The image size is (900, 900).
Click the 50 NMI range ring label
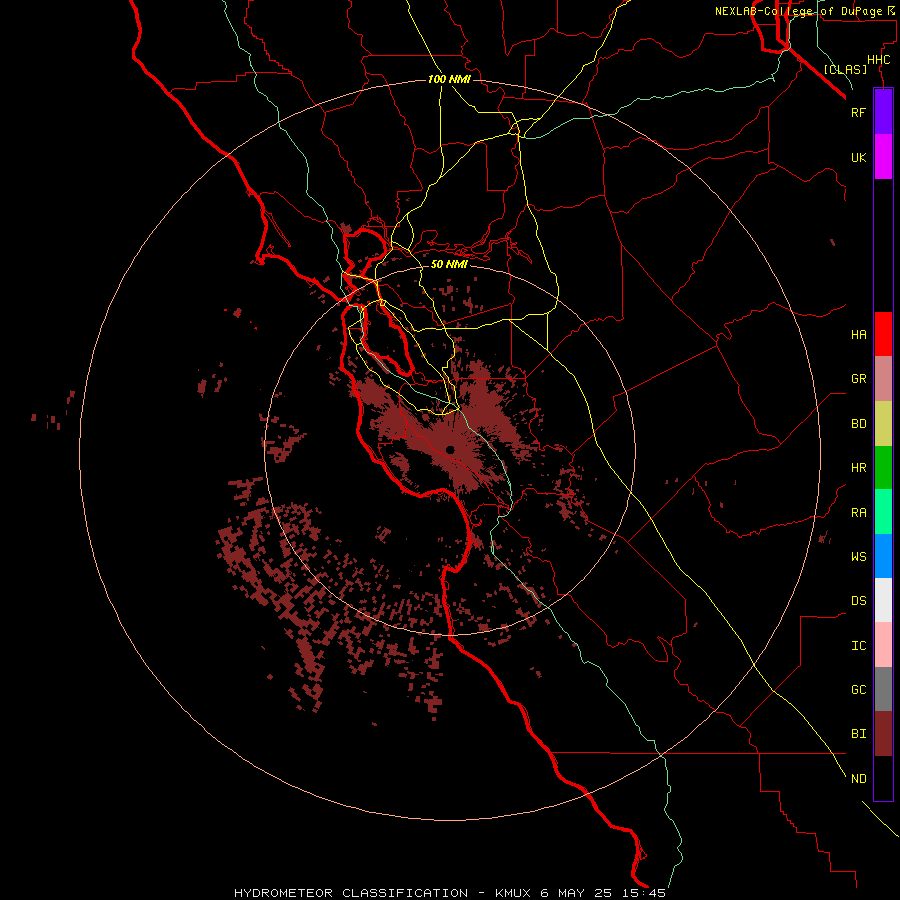coord(449,264)
